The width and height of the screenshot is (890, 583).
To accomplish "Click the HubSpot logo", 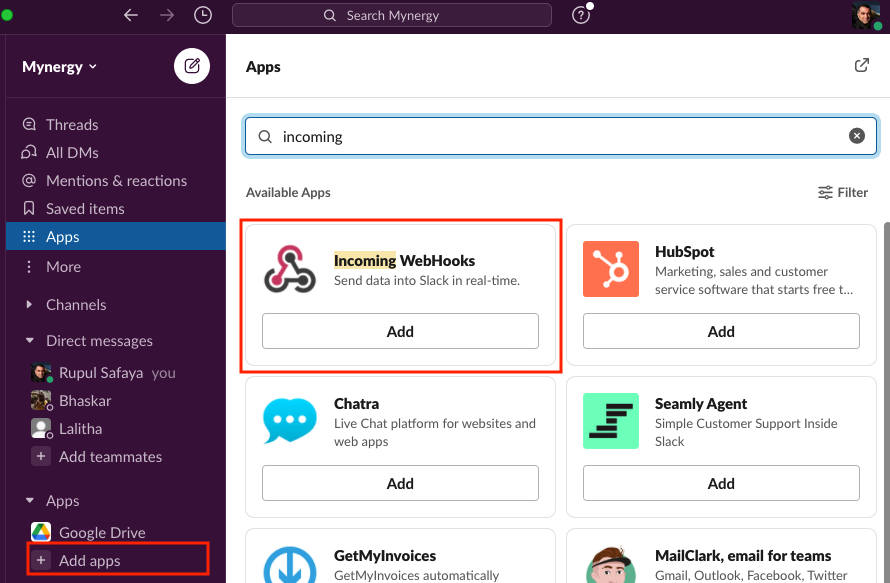I will coord(611,269).
